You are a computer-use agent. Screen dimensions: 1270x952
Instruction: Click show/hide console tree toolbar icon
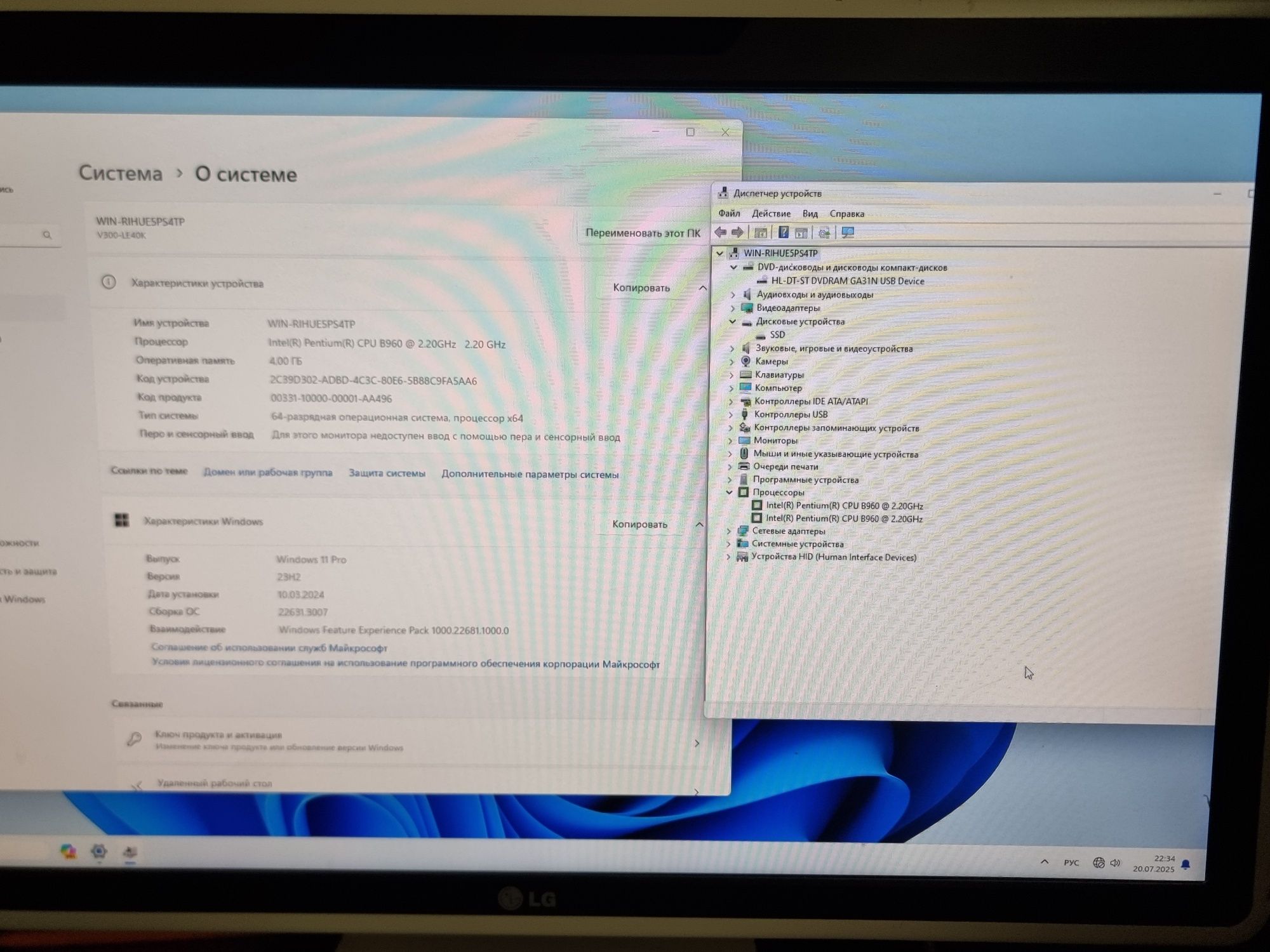coord(761,233)
